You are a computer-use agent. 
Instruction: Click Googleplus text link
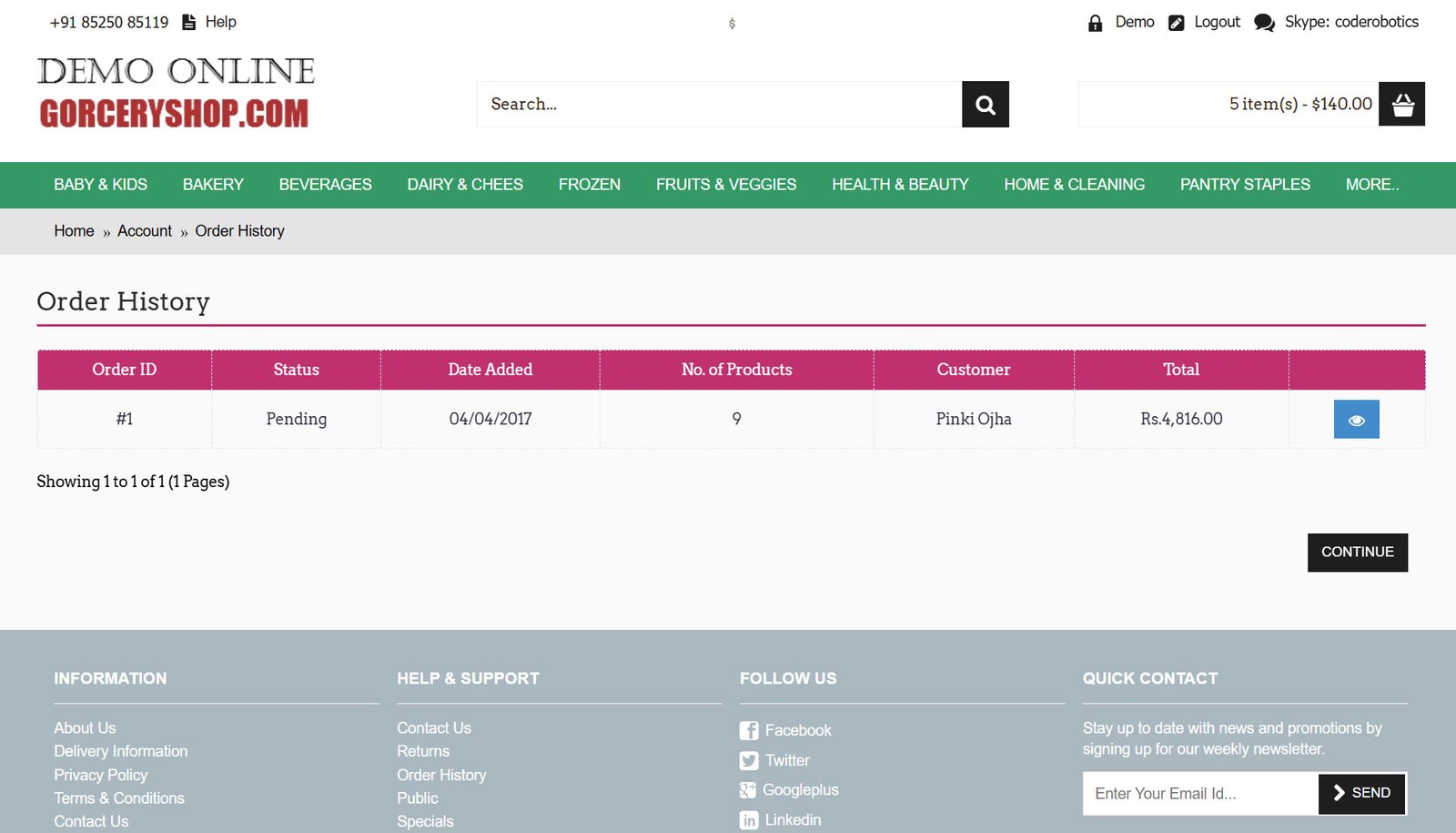(x=801, y=790)
